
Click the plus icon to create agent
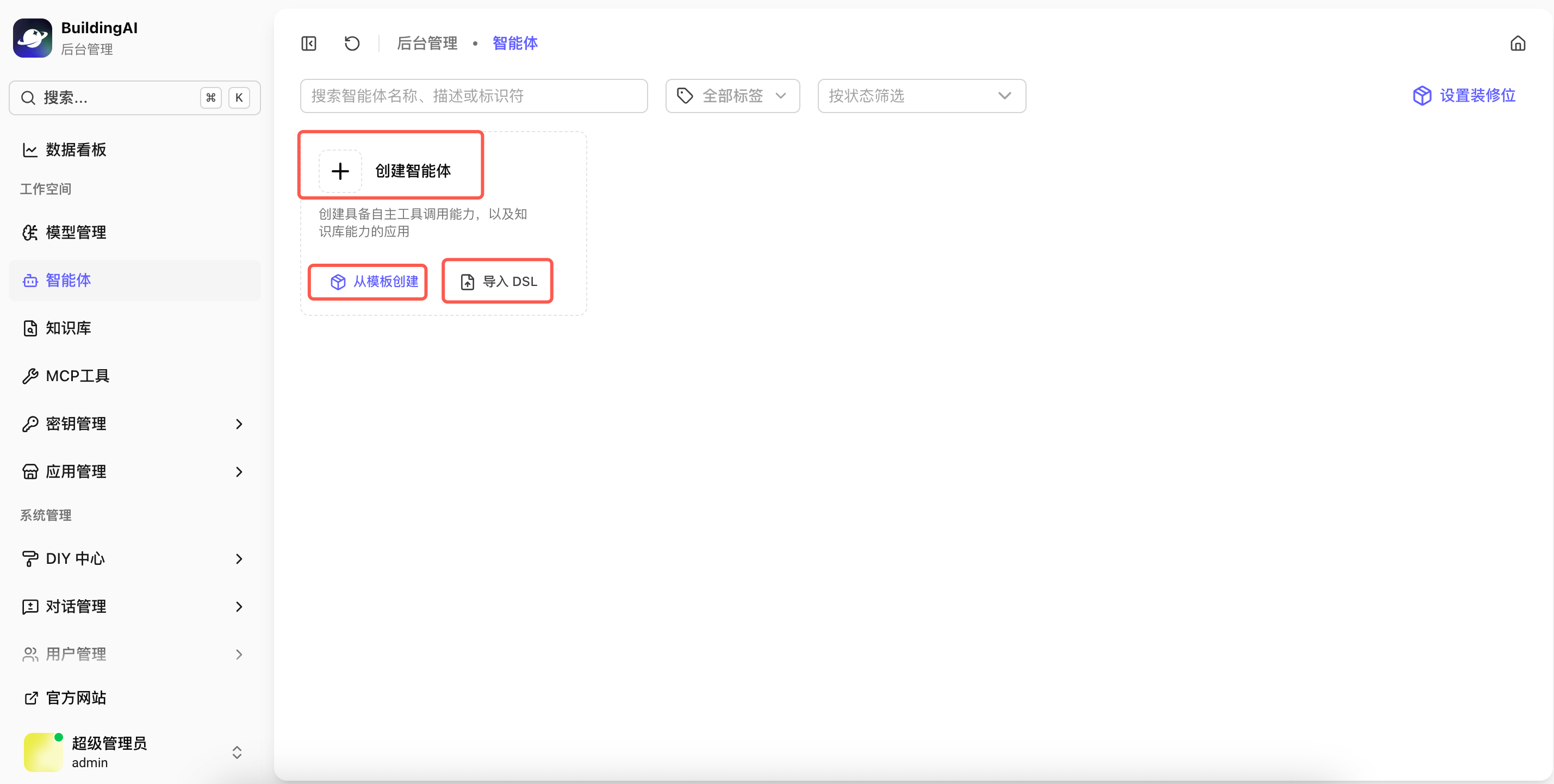click(x=340, y=171)
